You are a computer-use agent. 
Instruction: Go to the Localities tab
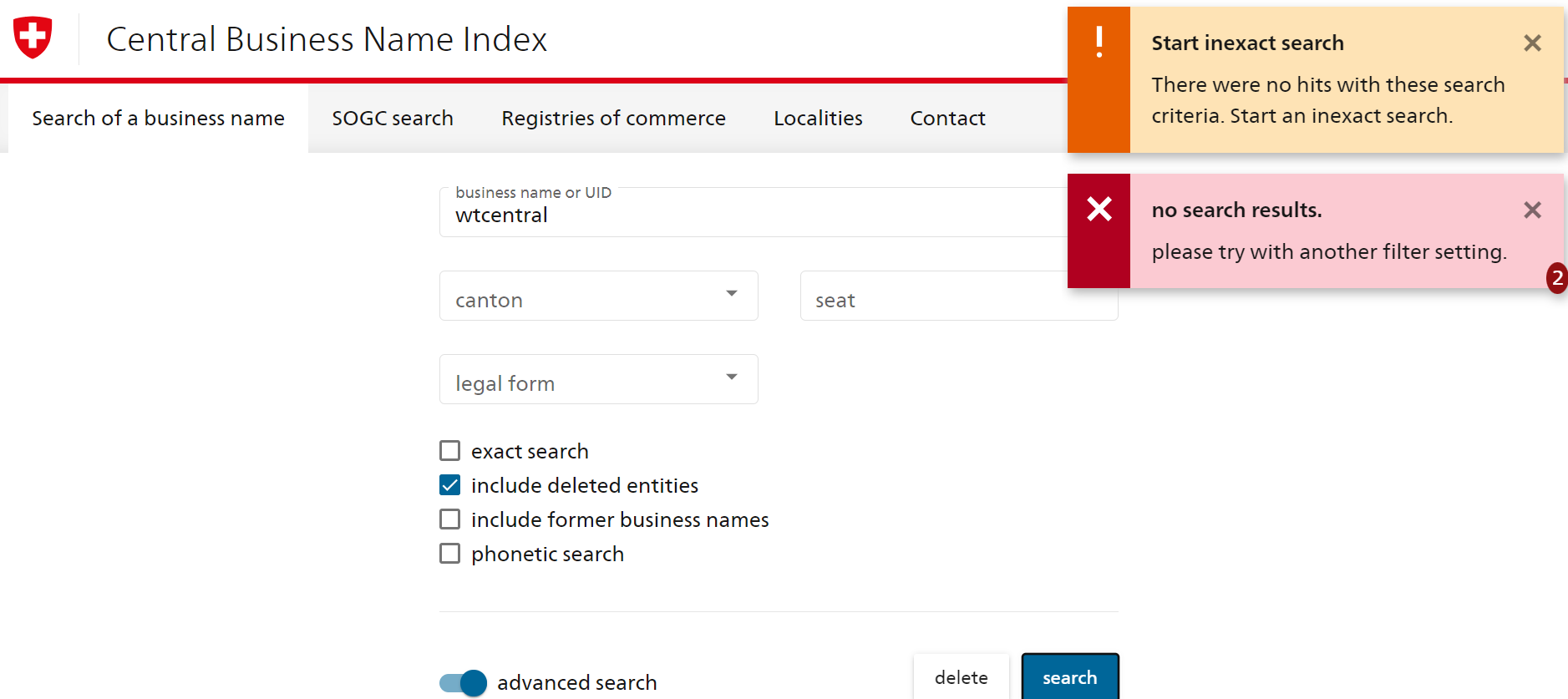point(818,119)
